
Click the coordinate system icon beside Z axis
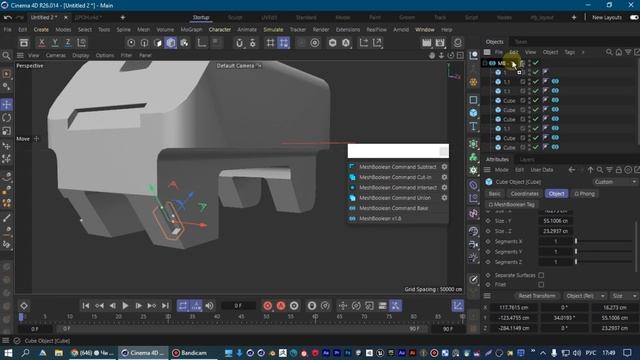[x=82, y=42]
